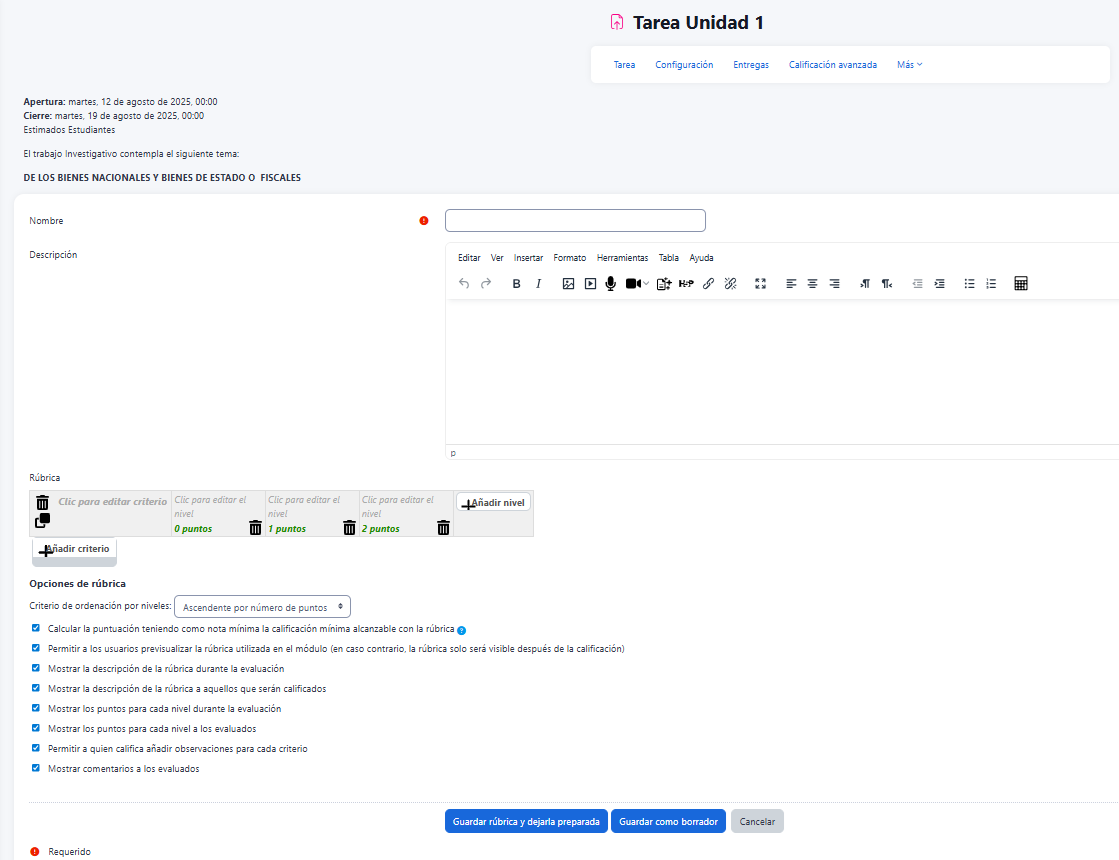Click the microphone record audio icon
Viewport: 1119px width, 860px height.
click(x=610, y=284)
